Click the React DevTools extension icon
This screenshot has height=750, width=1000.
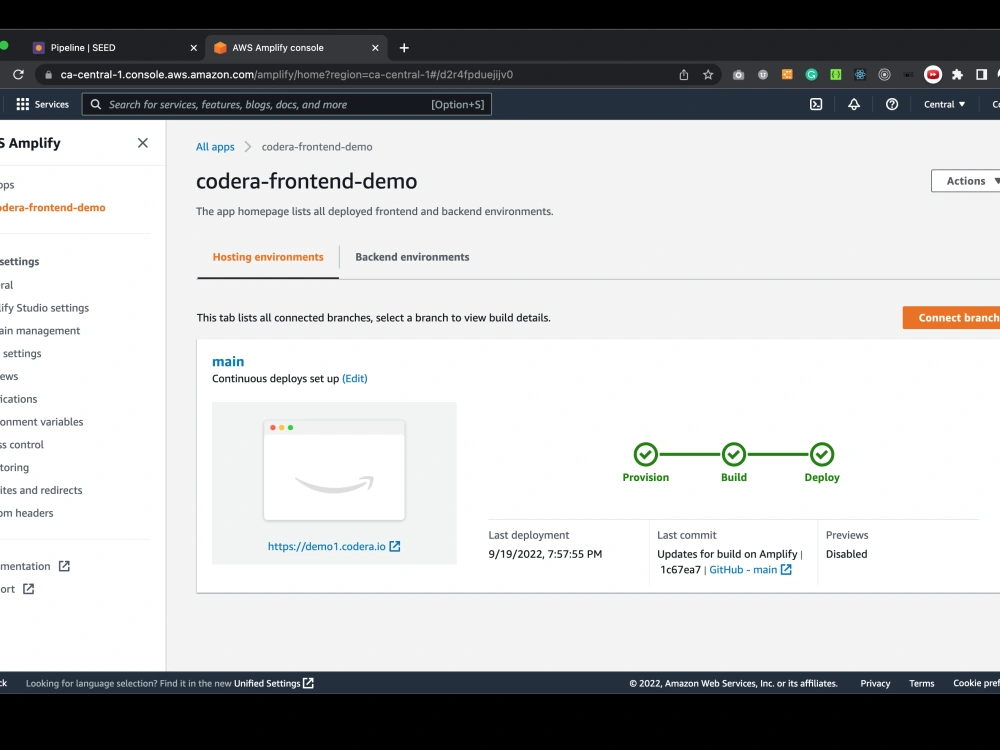[x=860, y=75]
